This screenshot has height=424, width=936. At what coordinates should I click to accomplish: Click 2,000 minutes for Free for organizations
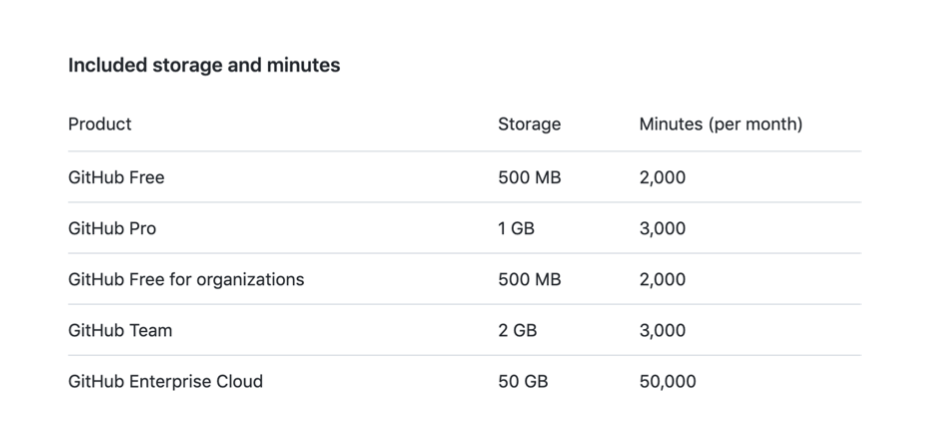[x=662, y=280]
